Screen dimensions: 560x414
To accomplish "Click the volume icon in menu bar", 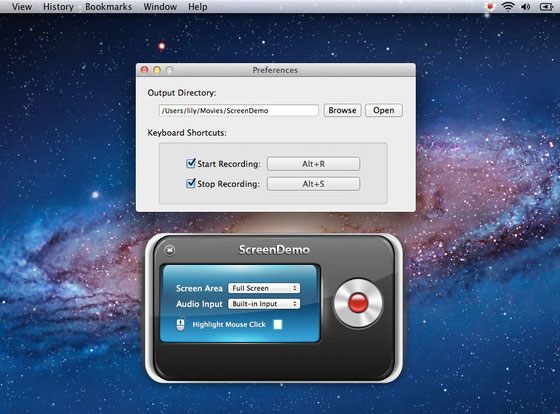I will pos(525,6).
